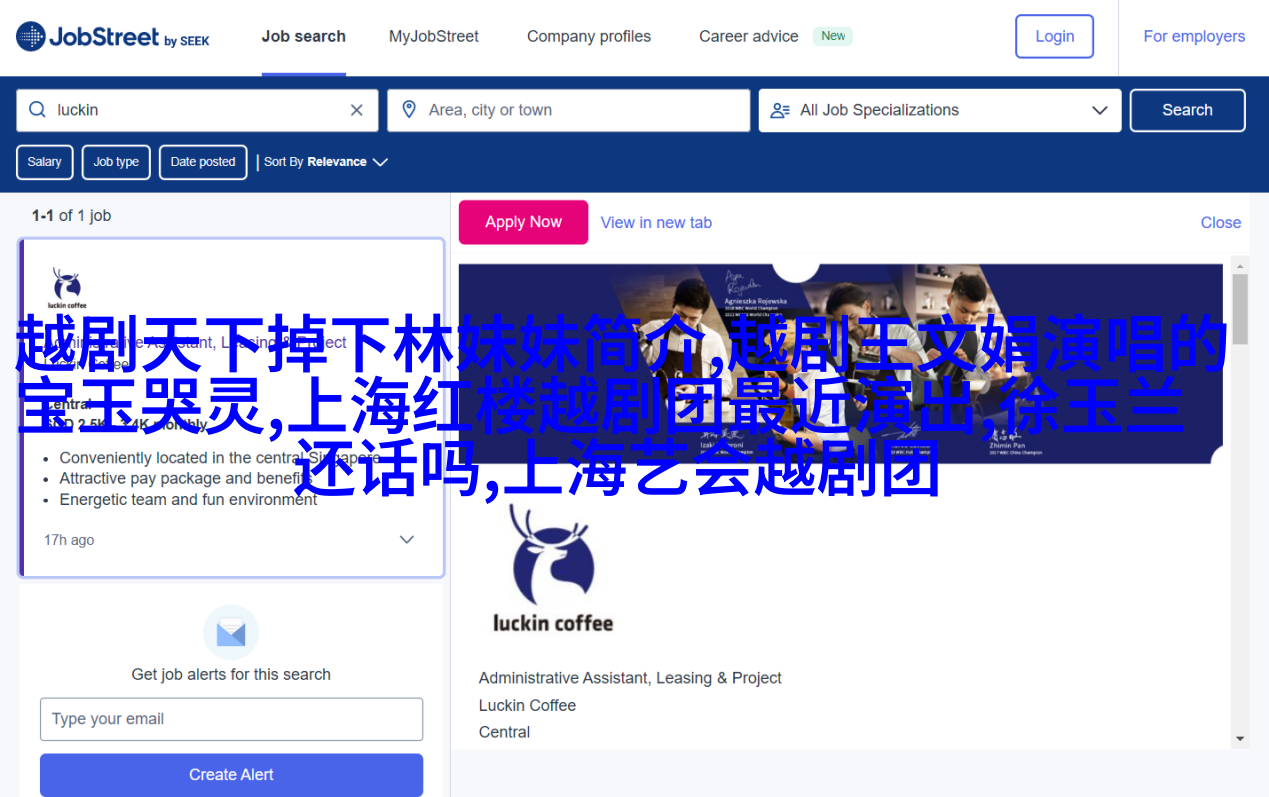Open job with View in new tab
Viewport: 1269px width, 797px height.
[656, 223]
